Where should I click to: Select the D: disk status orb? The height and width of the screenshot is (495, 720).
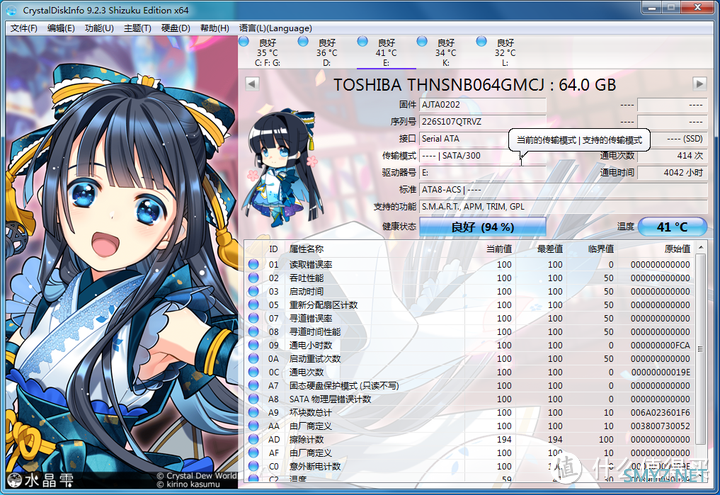tap(303, 42)
